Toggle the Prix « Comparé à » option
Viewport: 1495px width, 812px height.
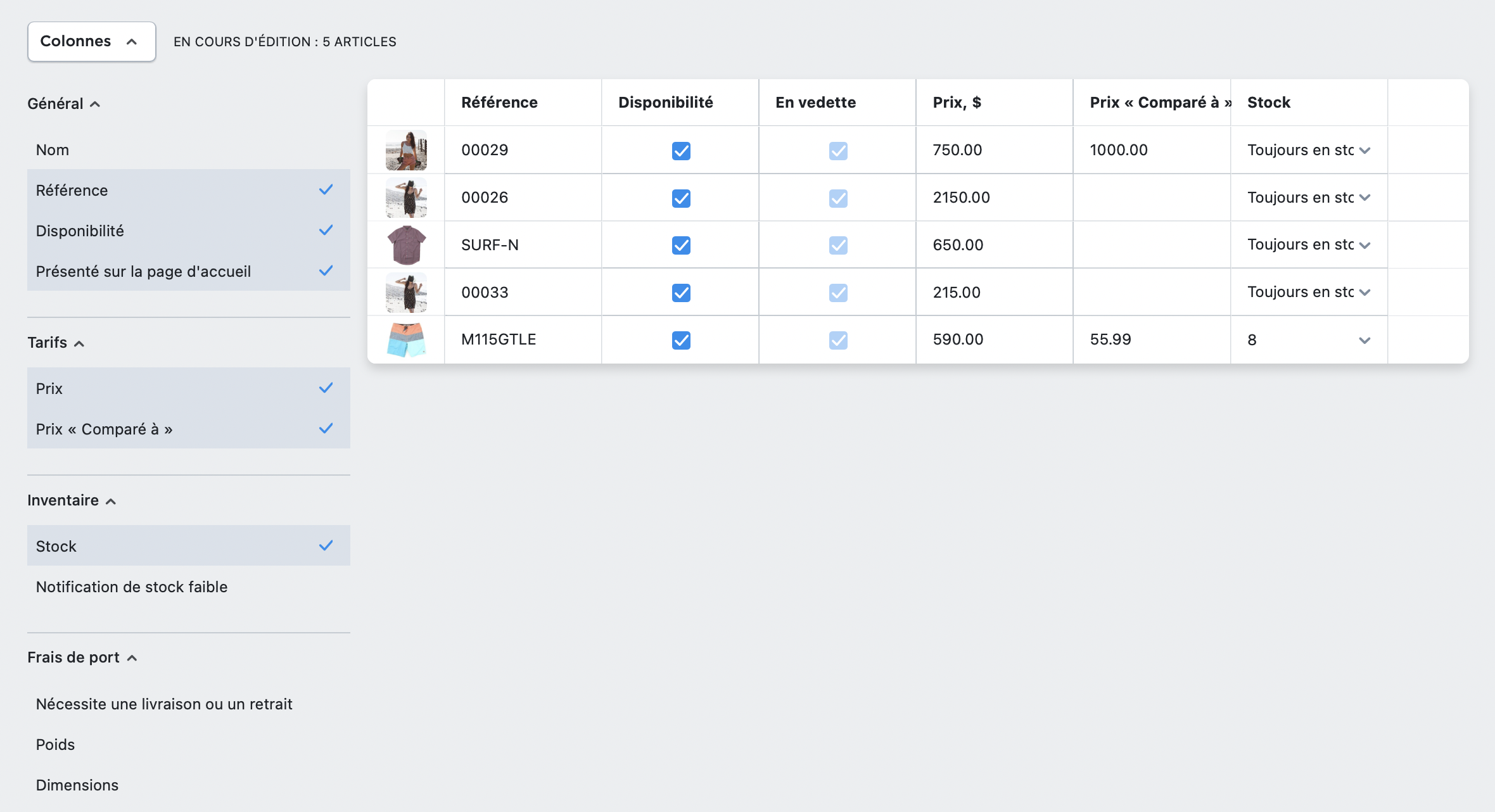(x=188, y=429)
